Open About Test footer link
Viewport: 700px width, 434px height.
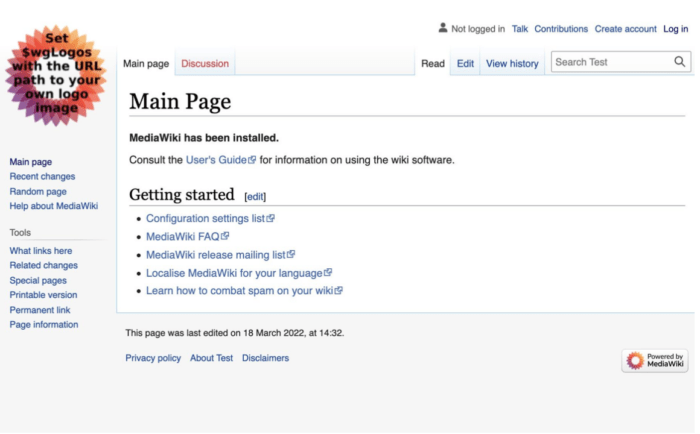coord(211,358)
